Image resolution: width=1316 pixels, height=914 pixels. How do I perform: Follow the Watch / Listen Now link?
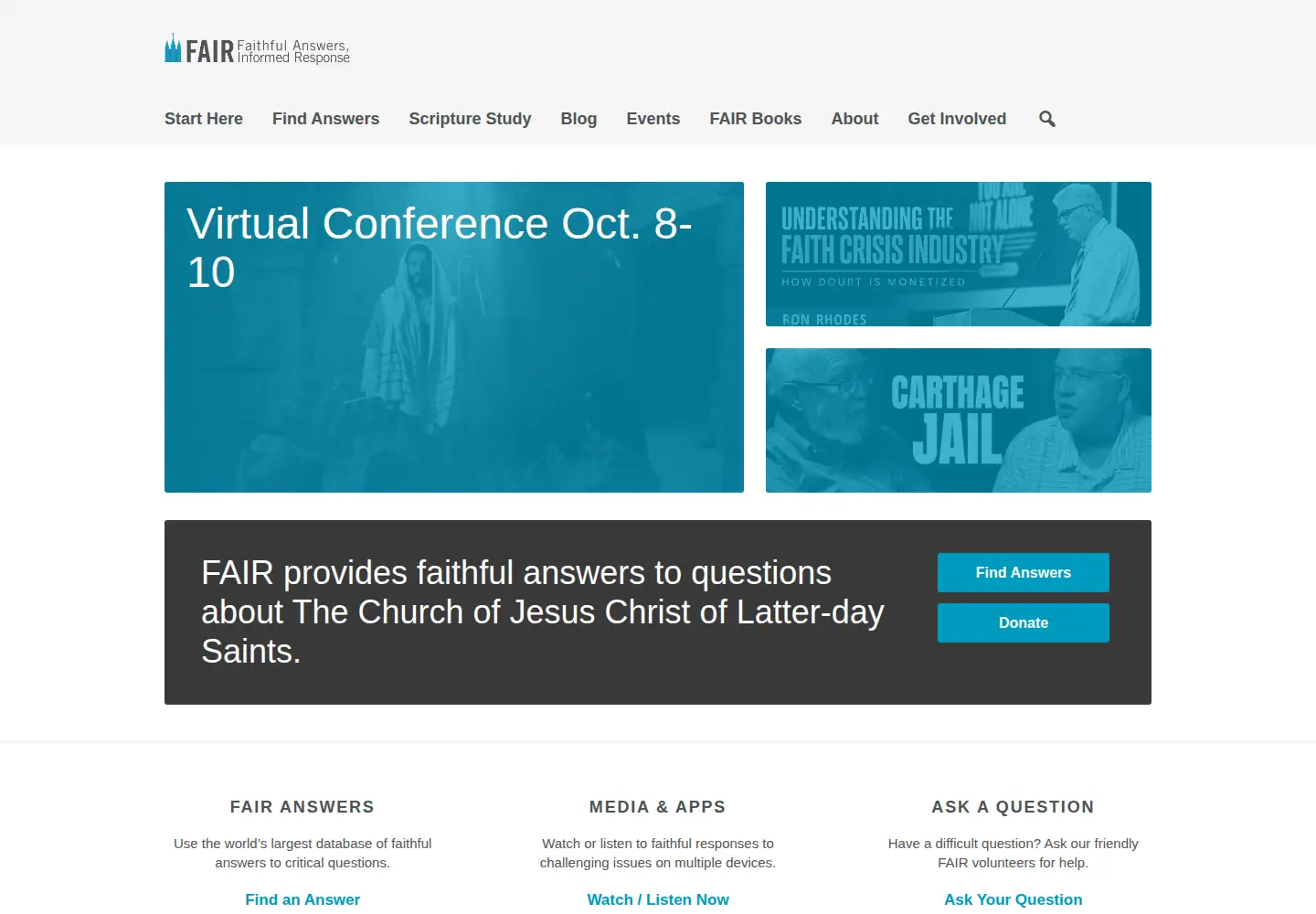tap(658, 899)
